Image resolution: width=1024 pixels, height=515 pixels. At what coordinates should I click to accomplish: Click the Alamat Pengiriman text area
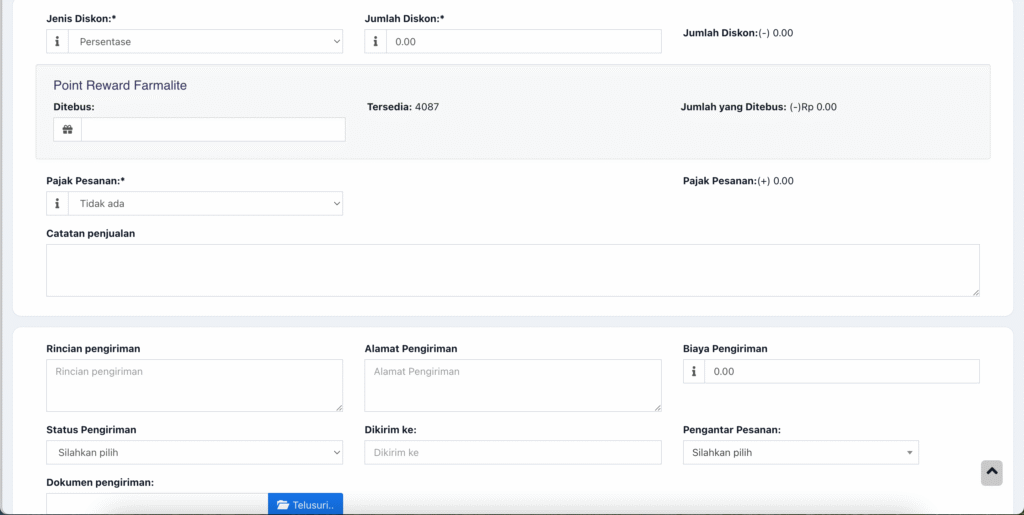(512, 385)
